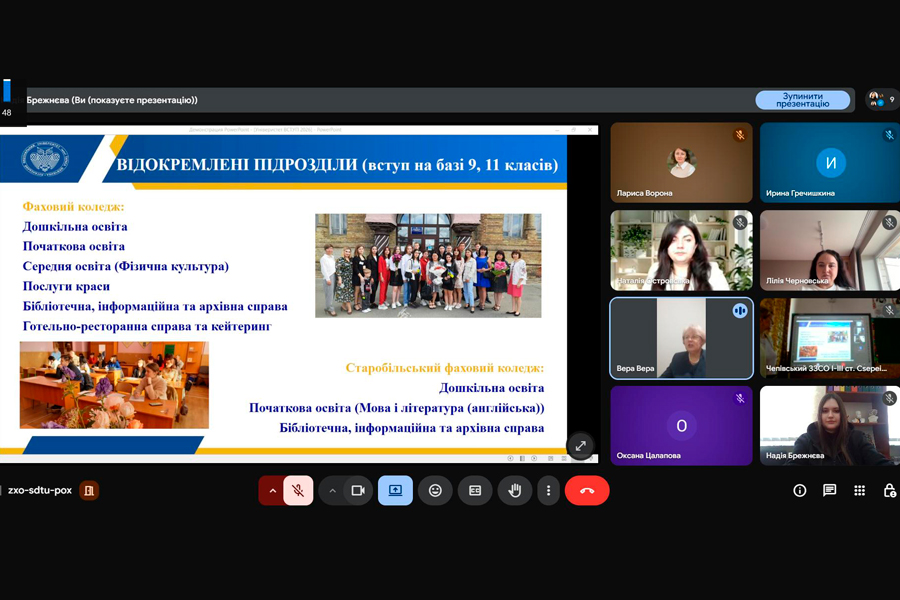The height and width of the screenshot is (600, 900).
Task: Open the chat messages panel
Action: point(829,491)
